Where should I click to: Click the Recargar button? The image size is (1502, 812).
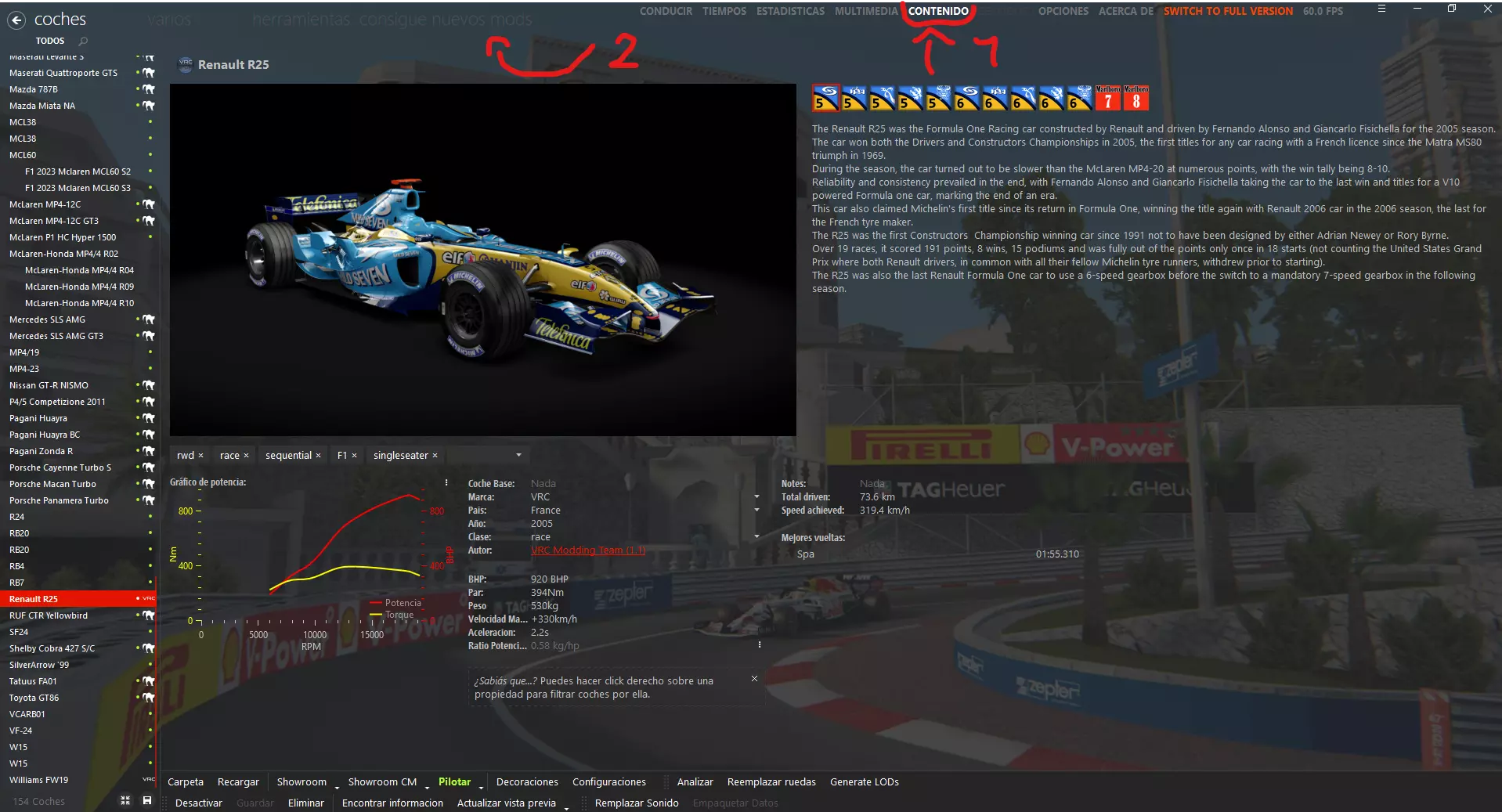click(x=238, y=781)
